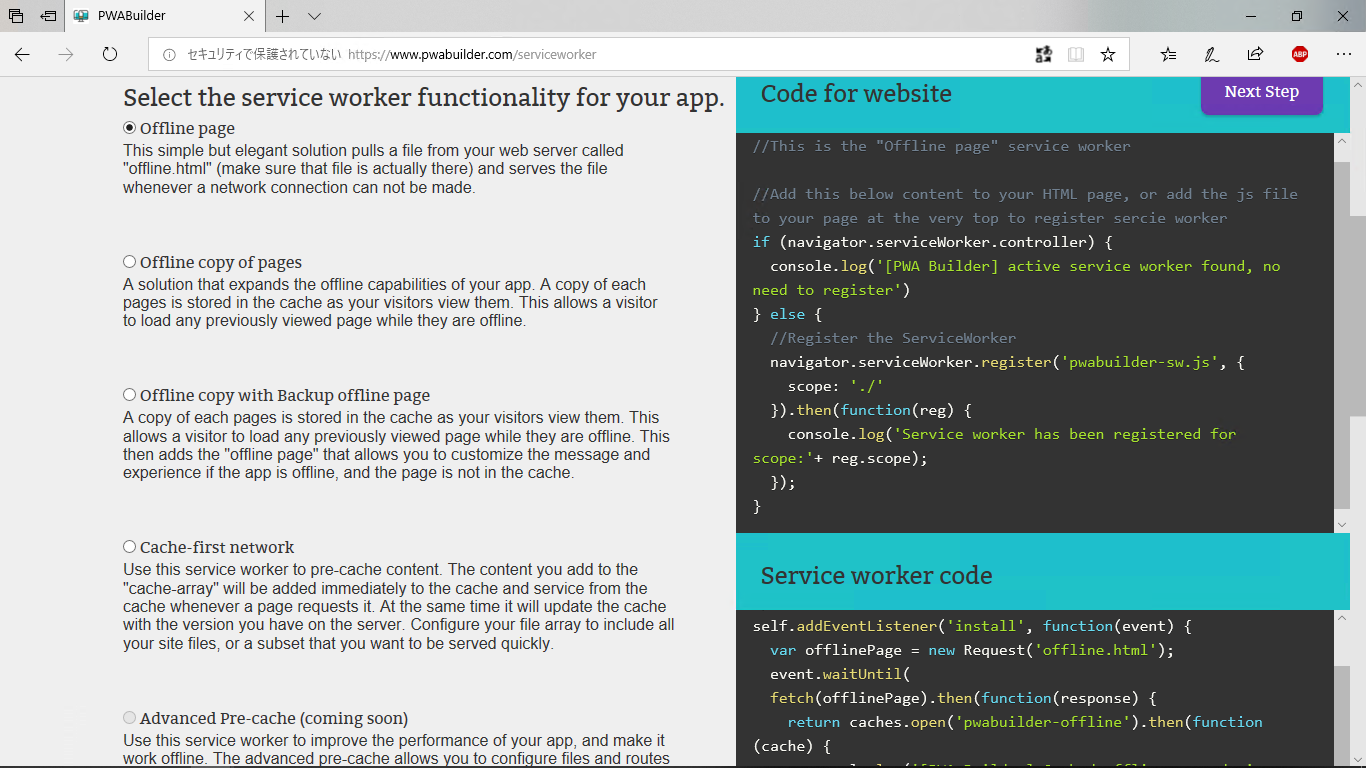Click the browser Back arrow
1366x768 pixels.
click(x=22, y=55)
